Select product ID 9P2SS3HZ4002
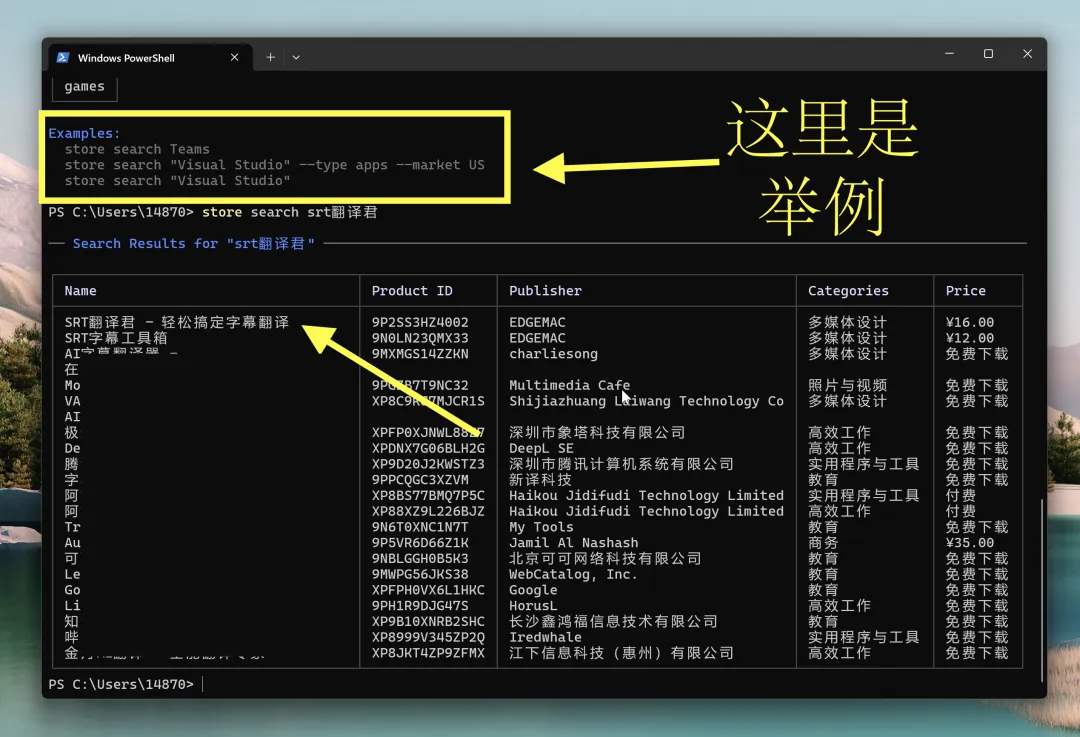1080x737 pixels. pyautogui.click(x=420, y=322)
